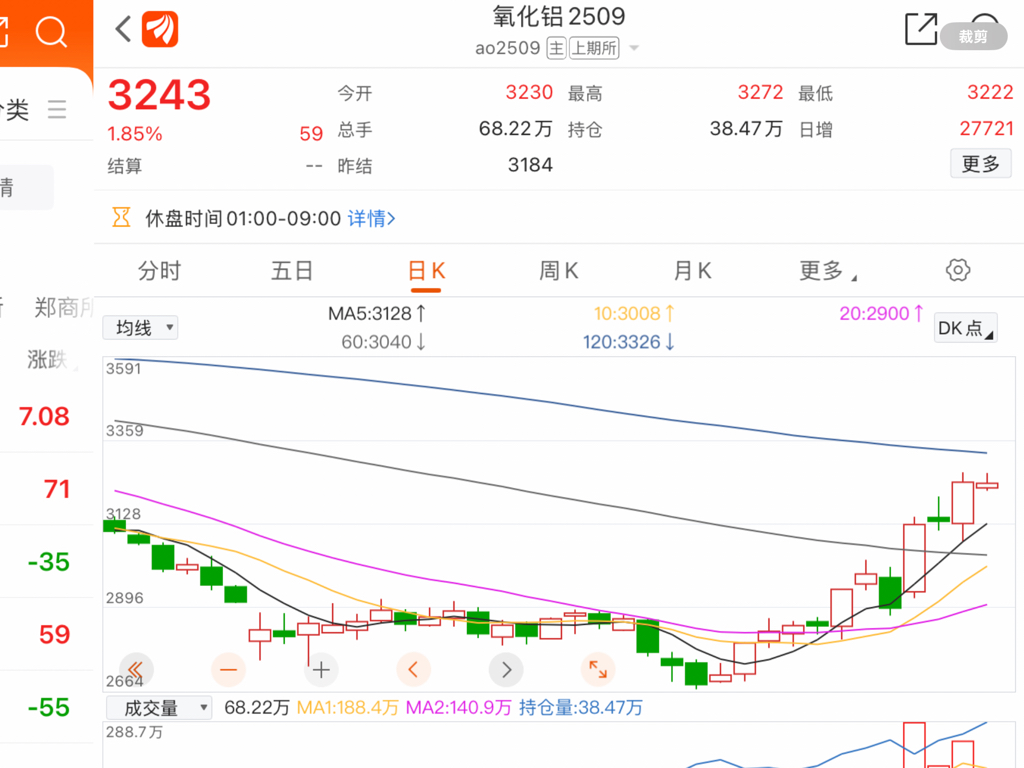Tap the 日增 27721 value
1024x768 pixels.
pos(986,129)
